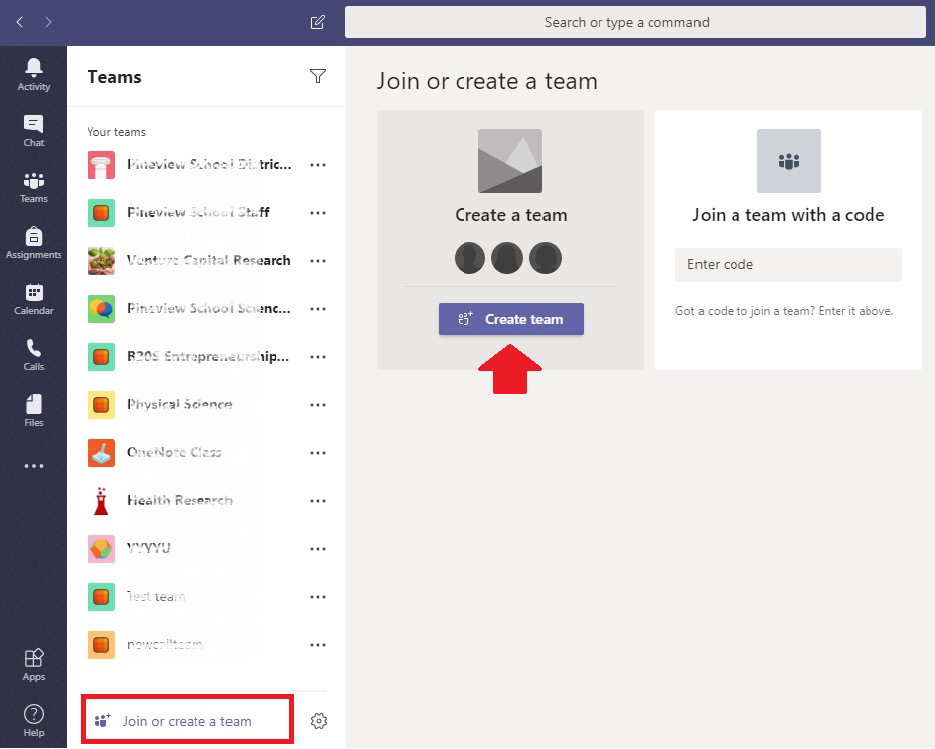Open more options for Pineview School Staff
The width and height of the screenshot is (935, 749).
(318, 213)
